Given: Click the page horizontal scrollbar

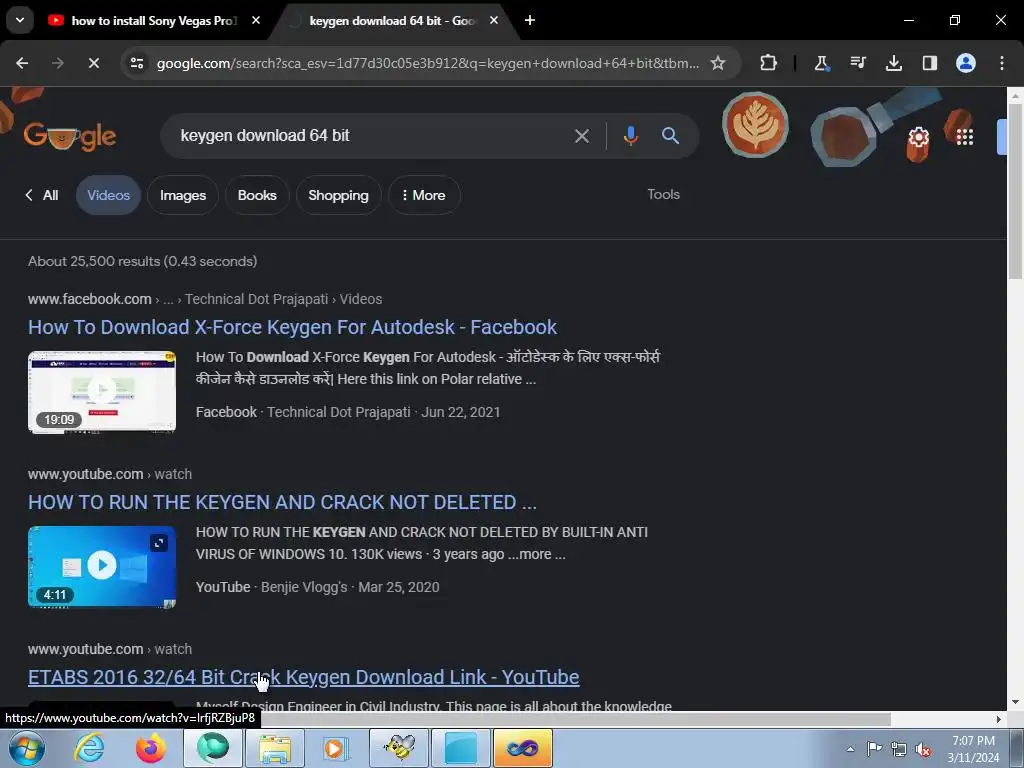Looking at the screenshot, I should 577,718.
